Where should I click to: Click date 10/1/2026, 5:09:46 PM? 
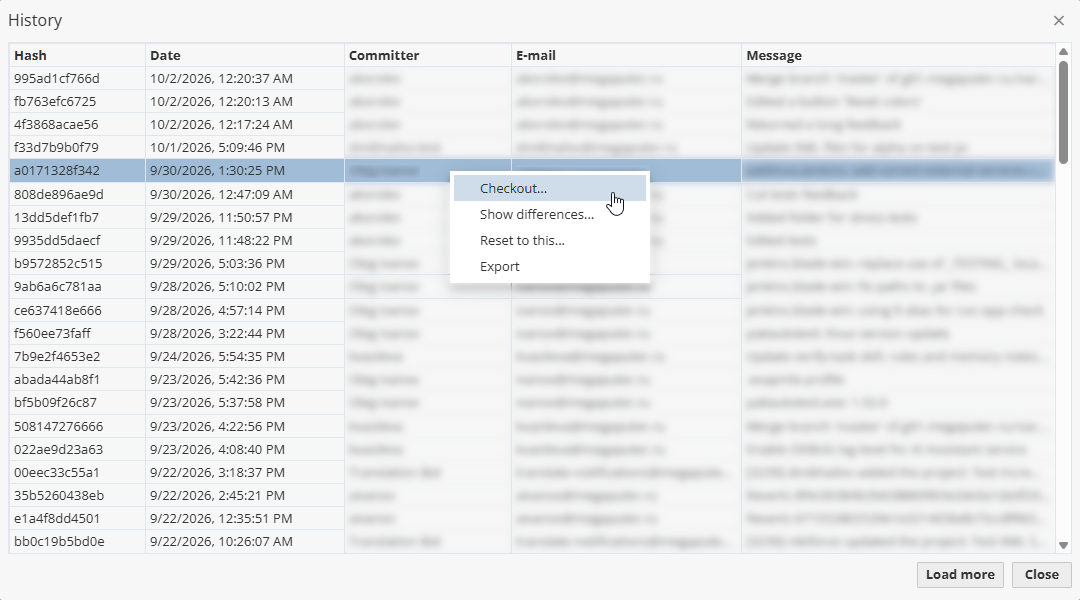point(217,147)
